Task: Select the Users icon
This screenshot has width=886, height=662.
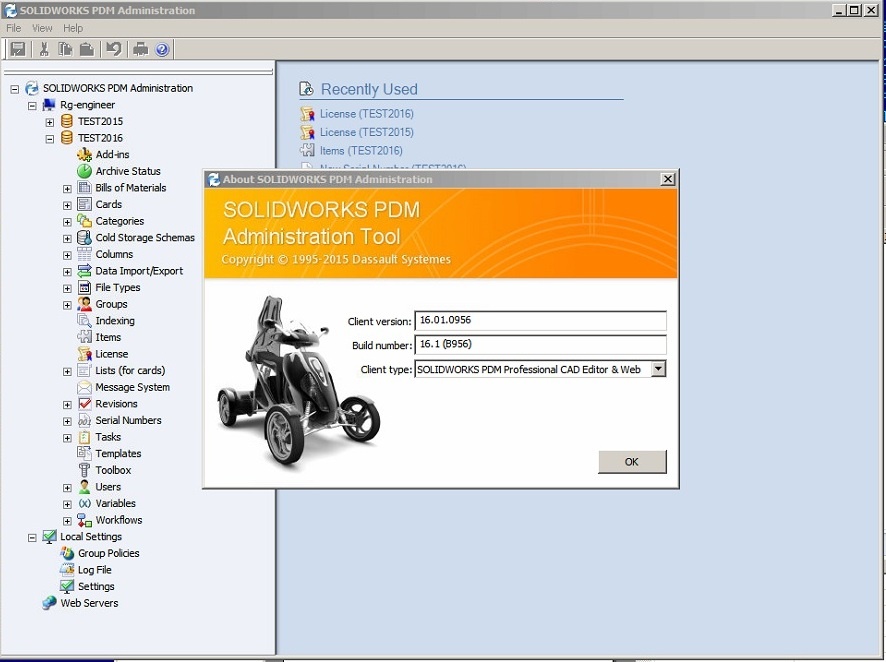Action: tap(84, 486)
